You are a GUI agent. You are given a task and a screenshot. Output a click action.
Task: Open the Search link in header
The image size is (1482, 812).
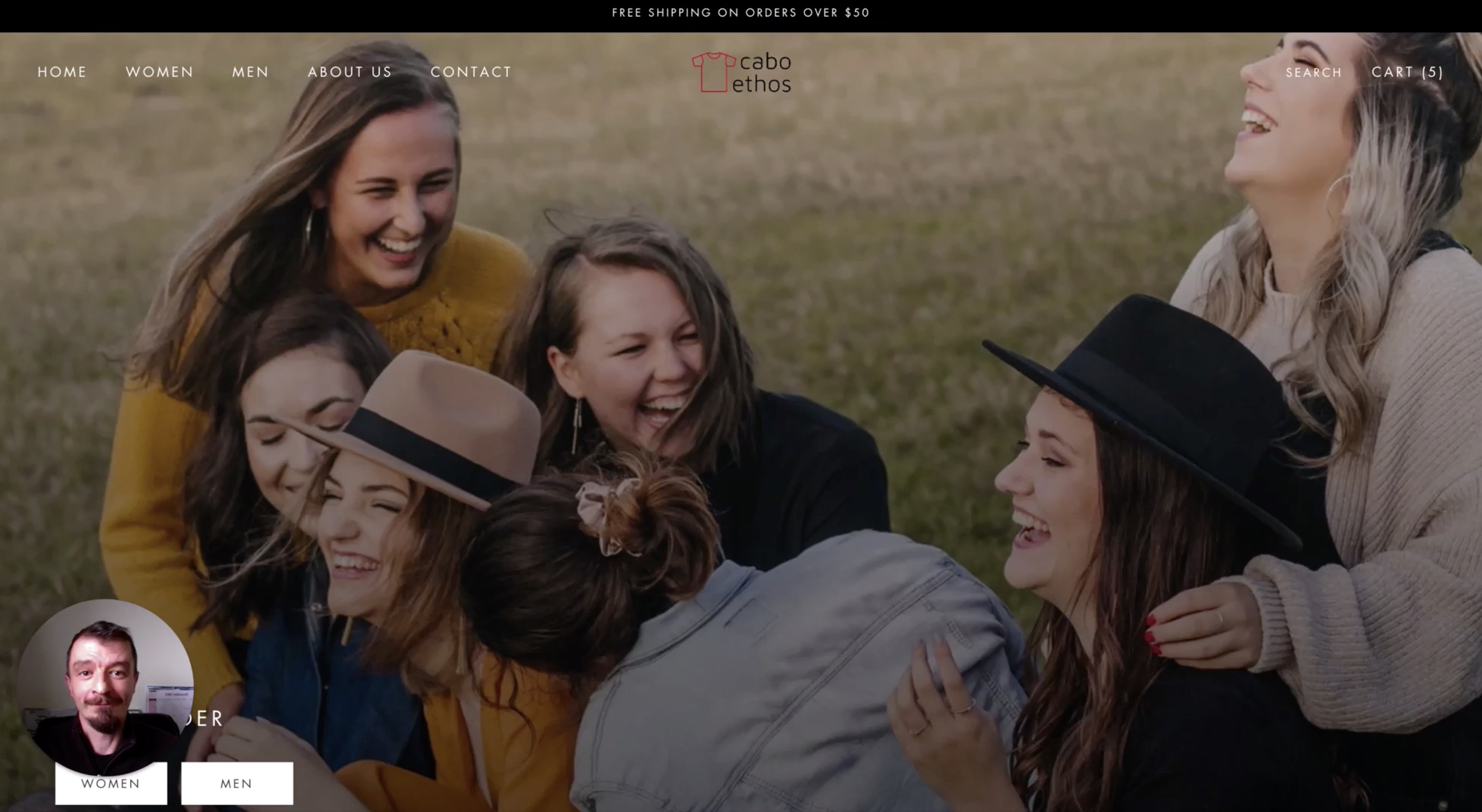click(x=1314, y=72)
